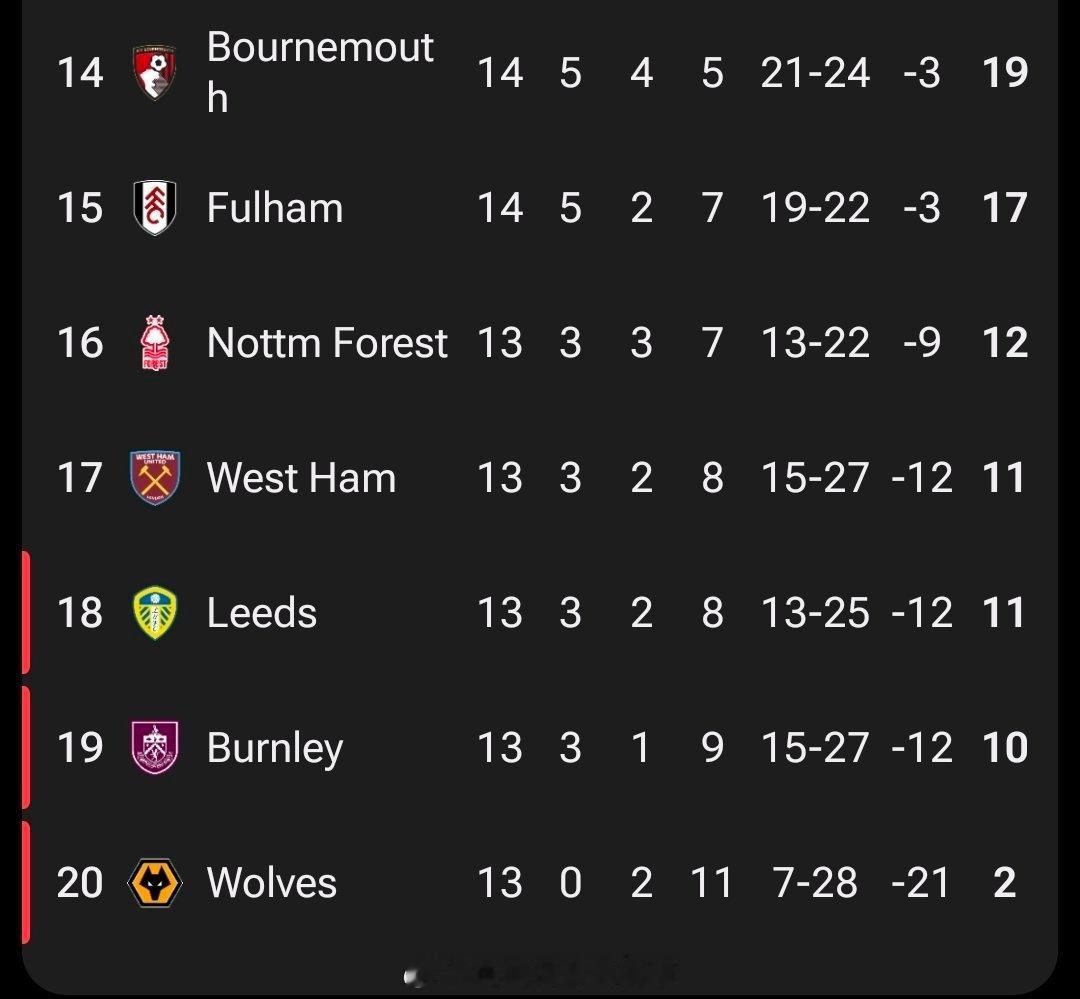Image resolution: width=1080 pixels, height=999 pixels.
Task: Open the Bournemouth team name
Action: tap(320, 72)
